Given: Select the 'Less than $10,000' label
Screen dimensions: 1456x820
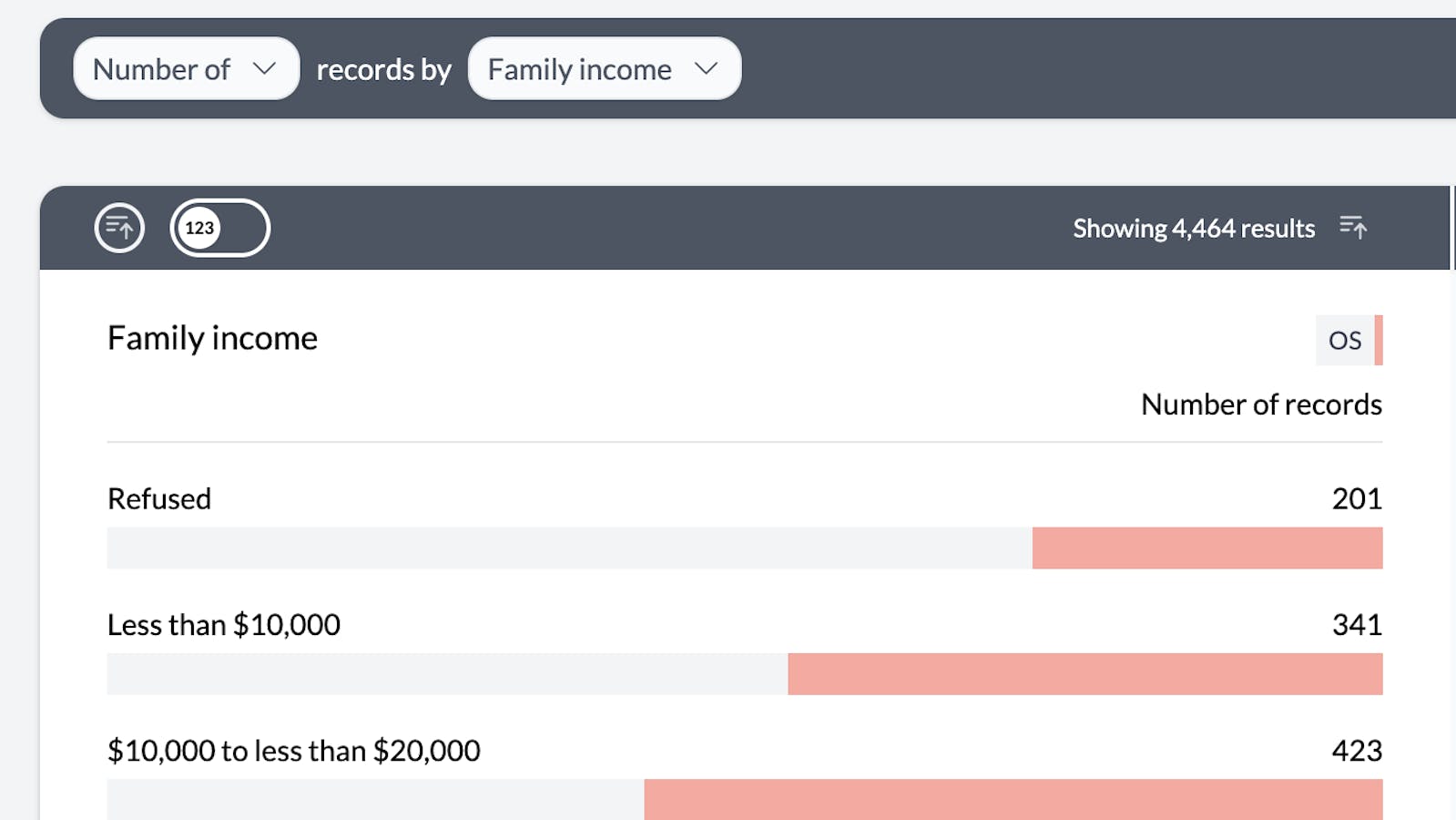Looking at the screenshot, I should coord(224,625).
